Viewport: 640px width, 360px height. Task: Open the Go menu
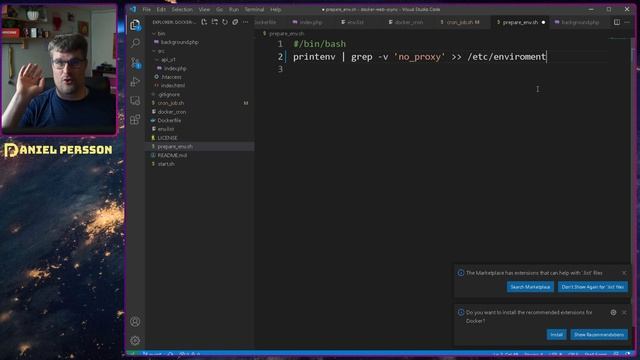point(220,9)
